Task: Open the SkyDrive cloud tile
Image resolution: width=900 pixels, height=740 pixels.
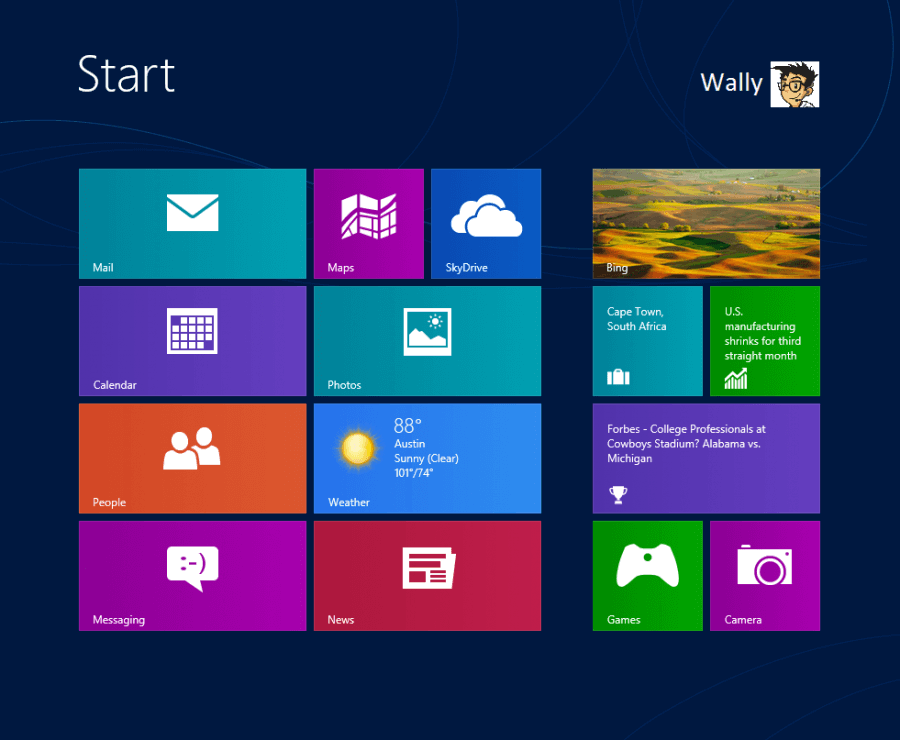Action: click(x=486, y=224)
